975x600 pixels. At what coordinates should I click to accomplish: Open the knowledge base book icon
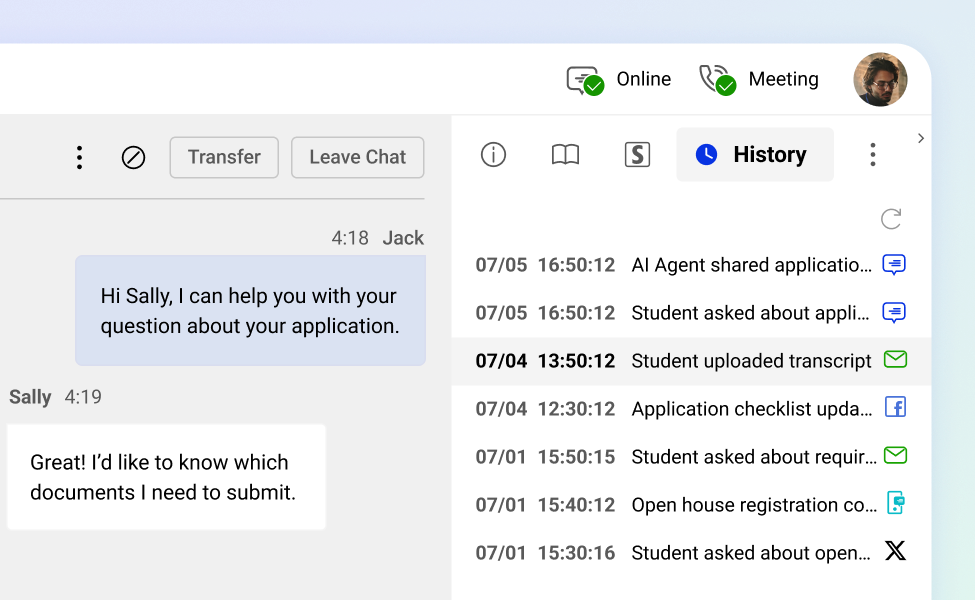pos(565,154)
